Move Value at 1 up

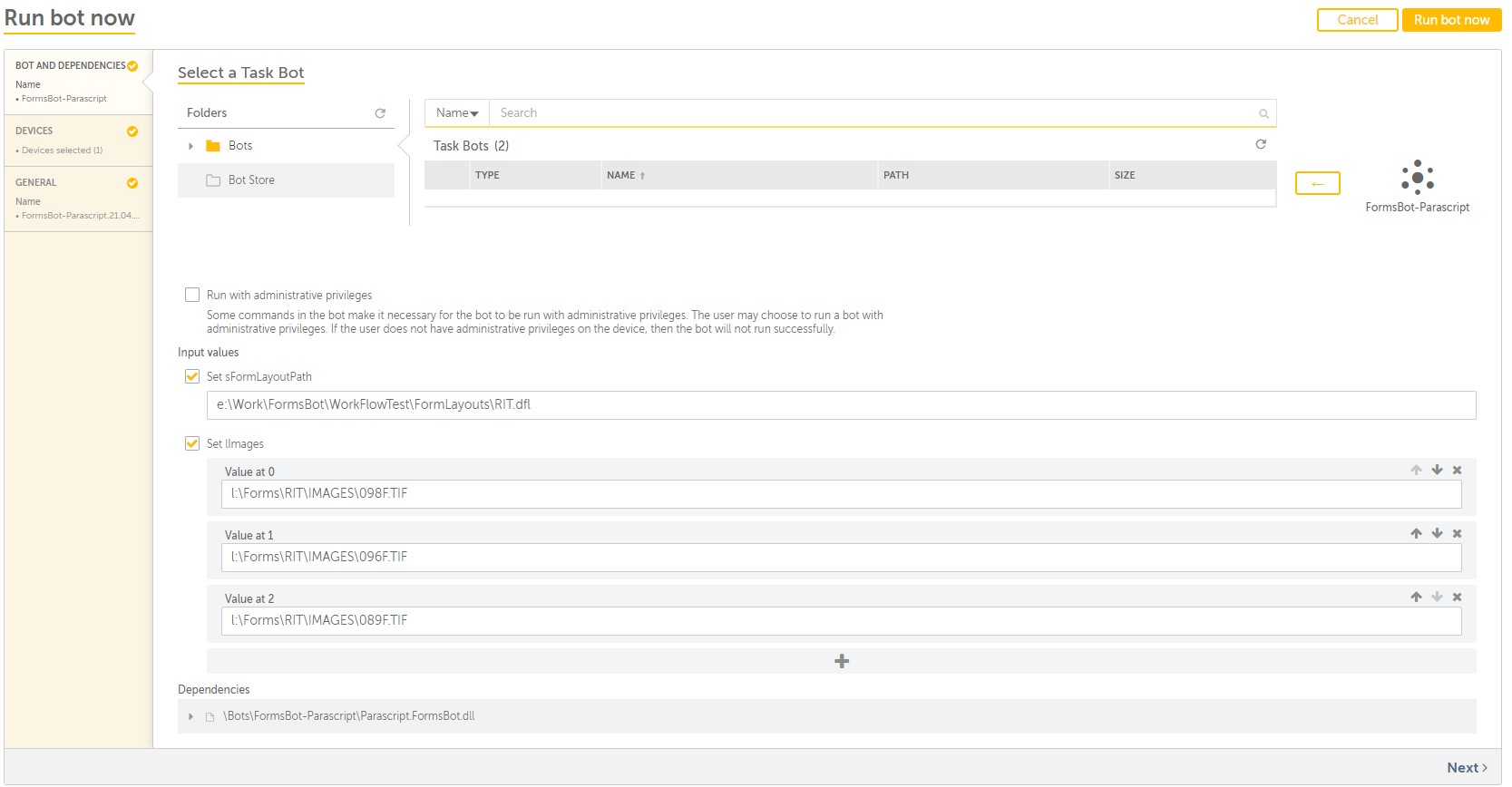[1416, 533]
